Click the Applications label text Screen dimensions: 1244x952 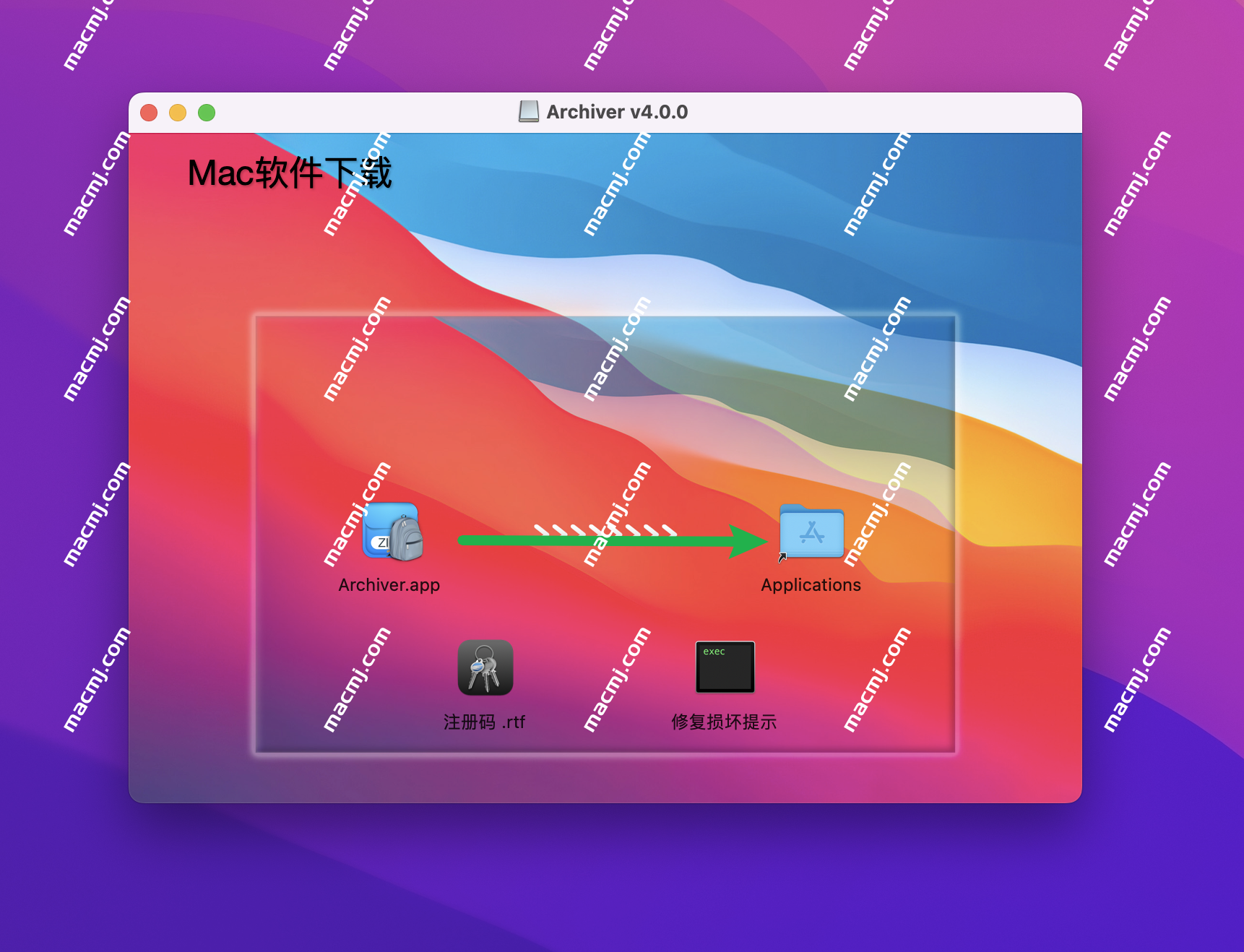(x=811, y=585)
